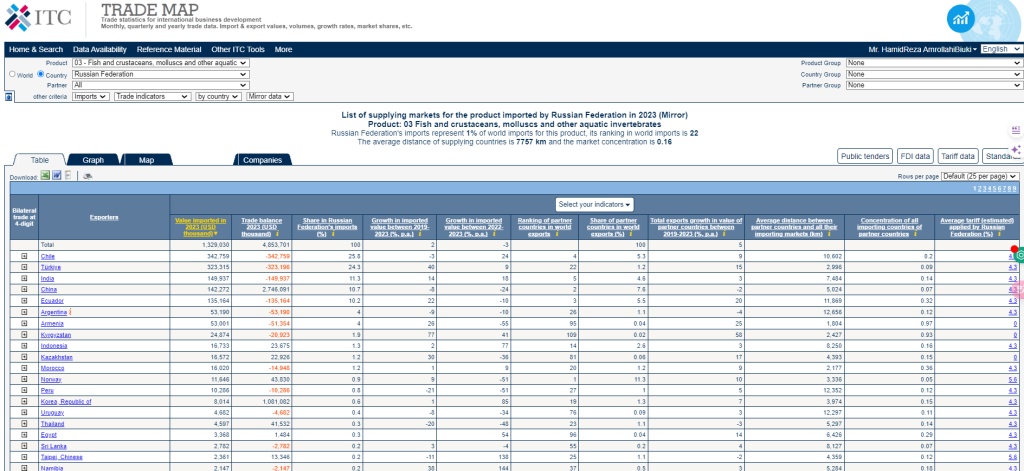Go to page 2 of results
This screenshot has height=471, width=1024.
pos(979,189)
